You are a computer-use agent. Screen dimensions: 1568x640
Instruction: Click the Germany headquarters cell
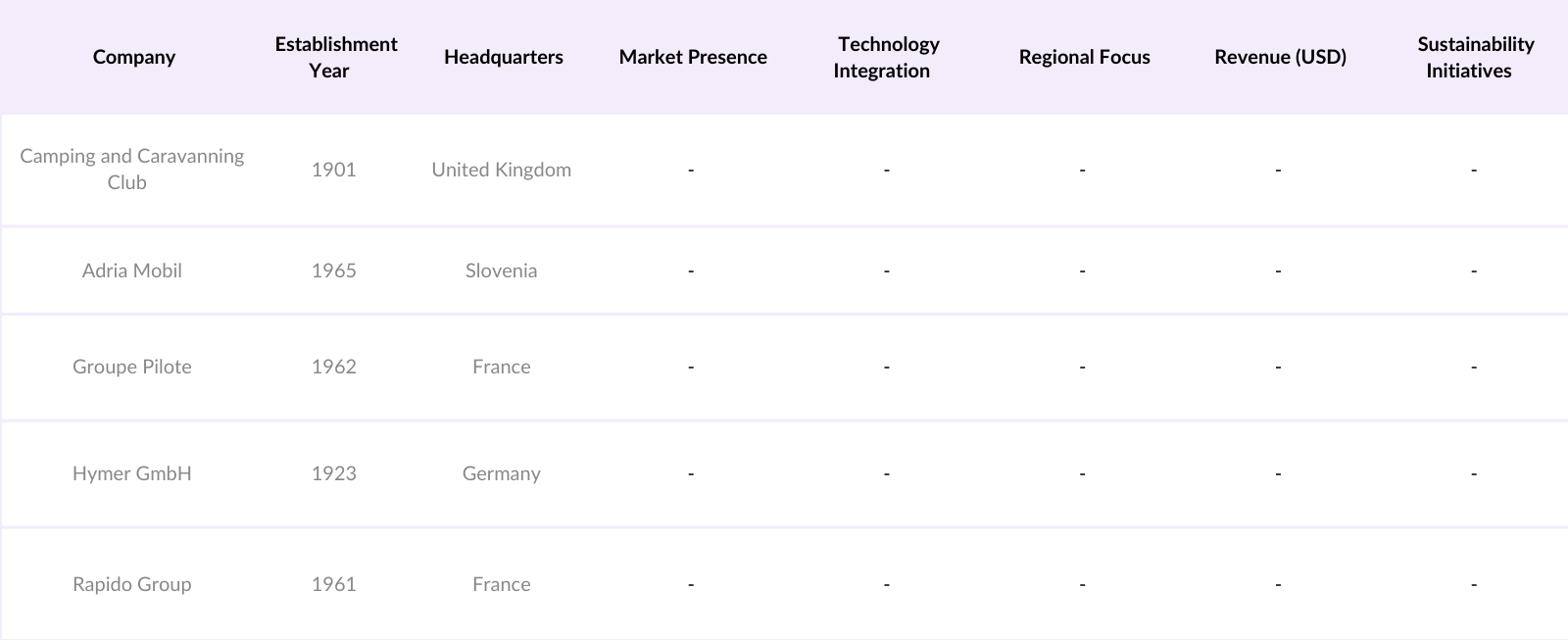tap(501, 473)
